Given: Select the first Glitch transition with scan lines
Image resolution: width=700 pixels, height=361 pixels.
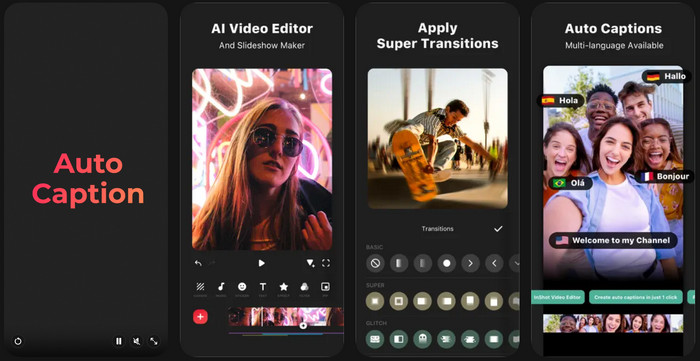Looking at the screenshot, I should (x=375, y=340).
